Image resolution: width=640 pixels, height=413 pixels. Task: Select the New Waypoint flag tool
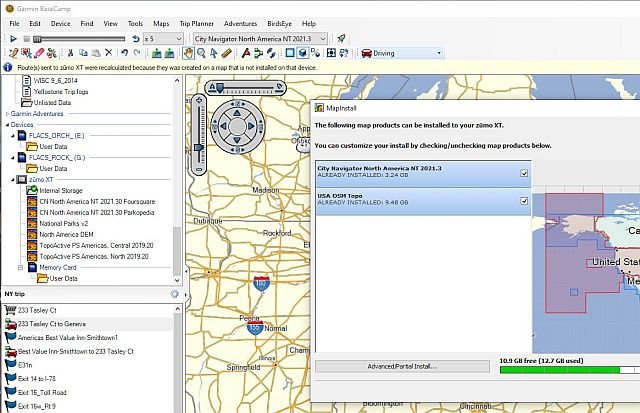(x=246, y=53)
